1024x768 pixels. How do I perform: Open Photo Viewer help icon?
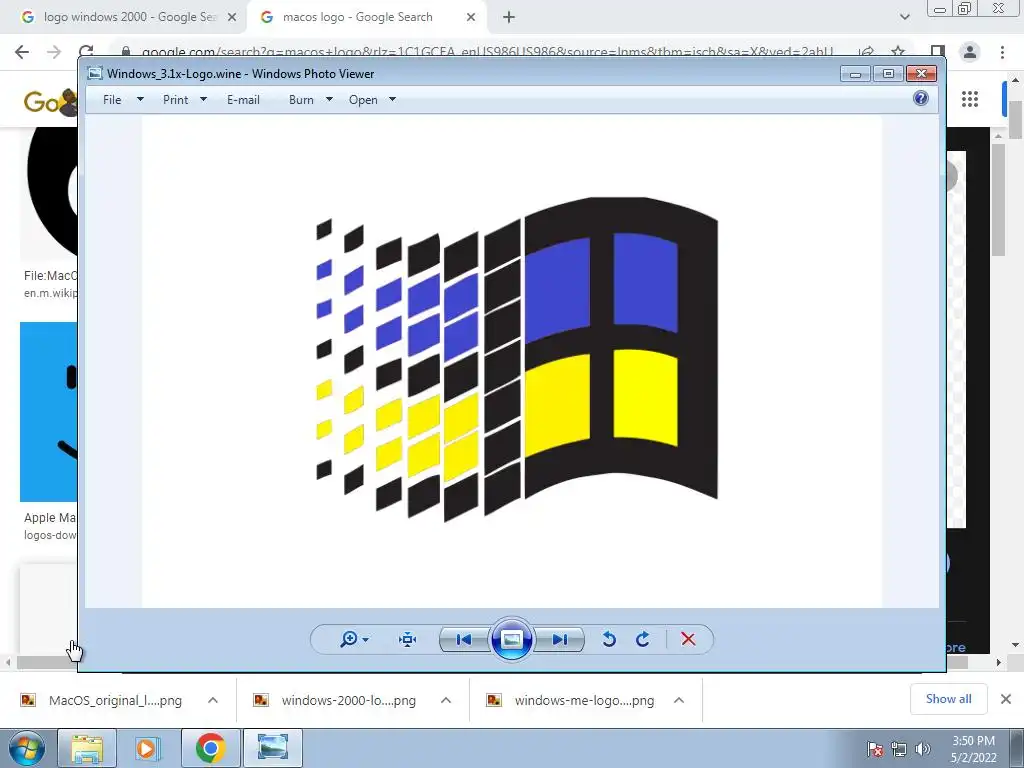[920, 99]
